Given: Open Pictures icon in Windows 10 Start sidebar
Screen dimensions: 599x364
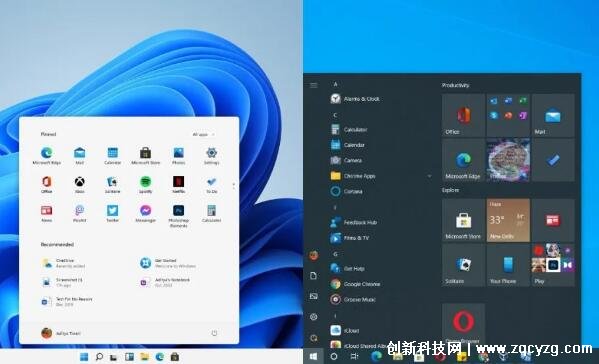Looking at the screenshot, I should 313,296.
